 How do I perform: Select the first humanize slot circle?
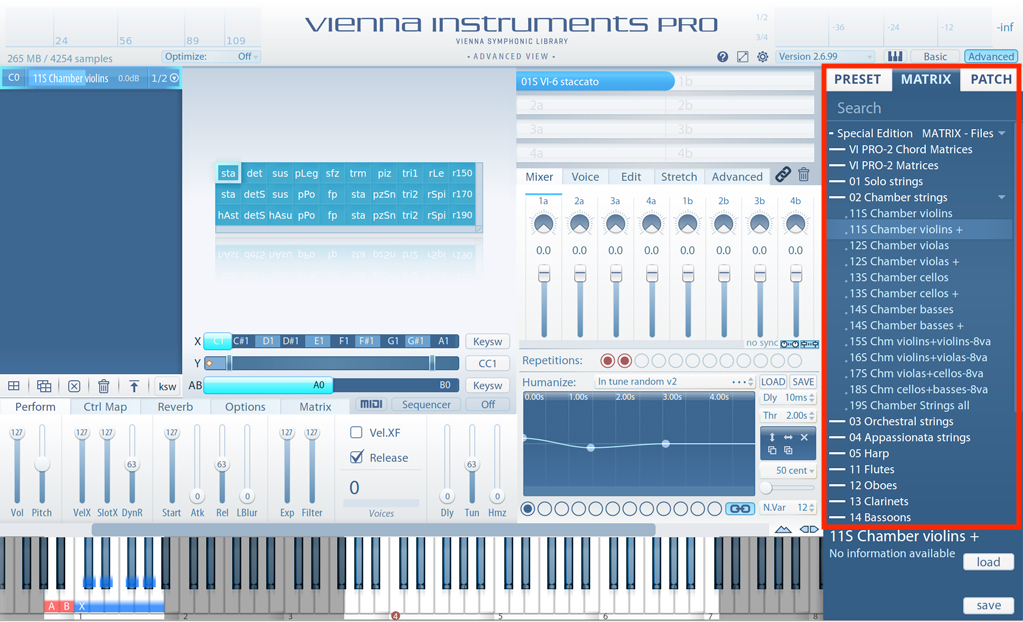[528, 508]
